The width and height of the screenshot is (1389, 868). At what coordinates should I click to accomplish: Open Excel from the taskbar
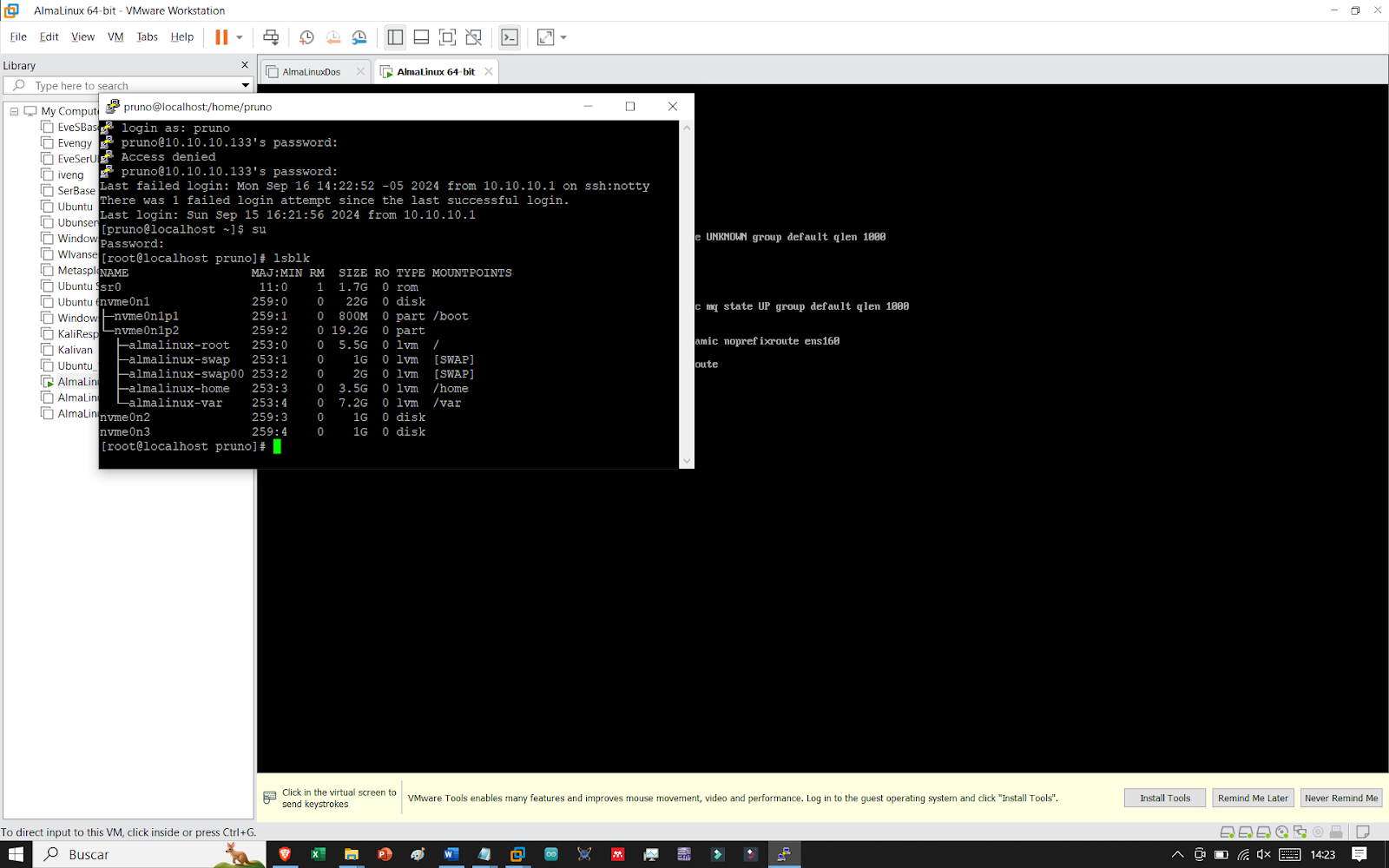click(x=318, y=854)
